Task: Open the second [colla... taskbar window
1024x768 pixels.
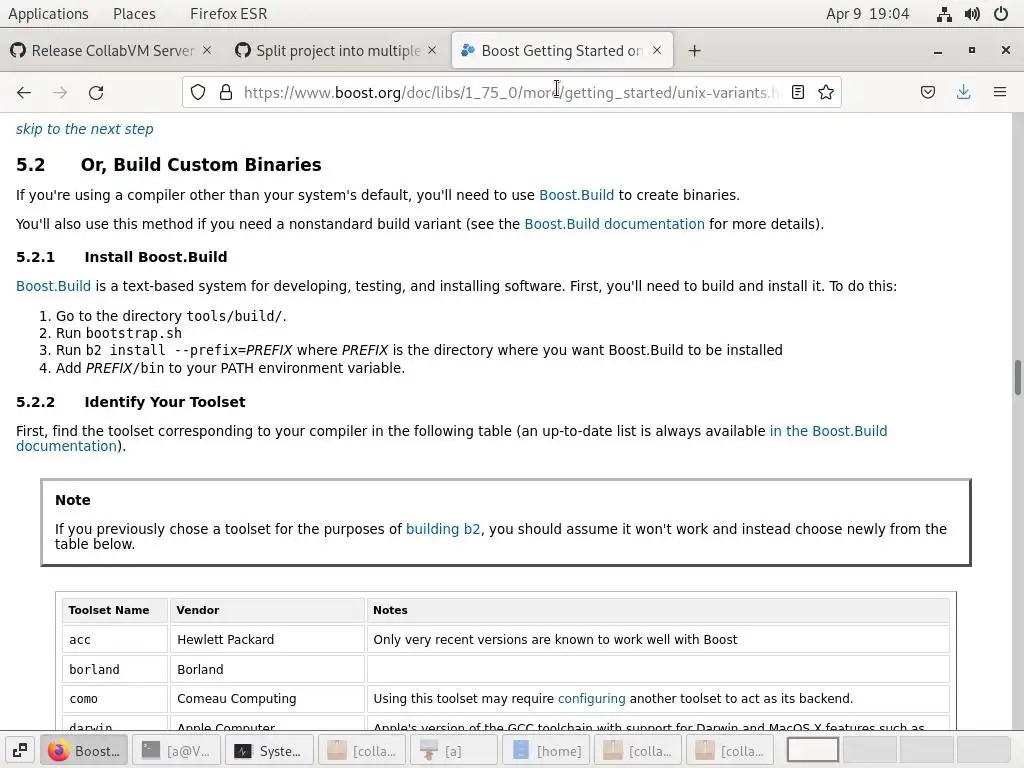Action: (x=637, y=750)
